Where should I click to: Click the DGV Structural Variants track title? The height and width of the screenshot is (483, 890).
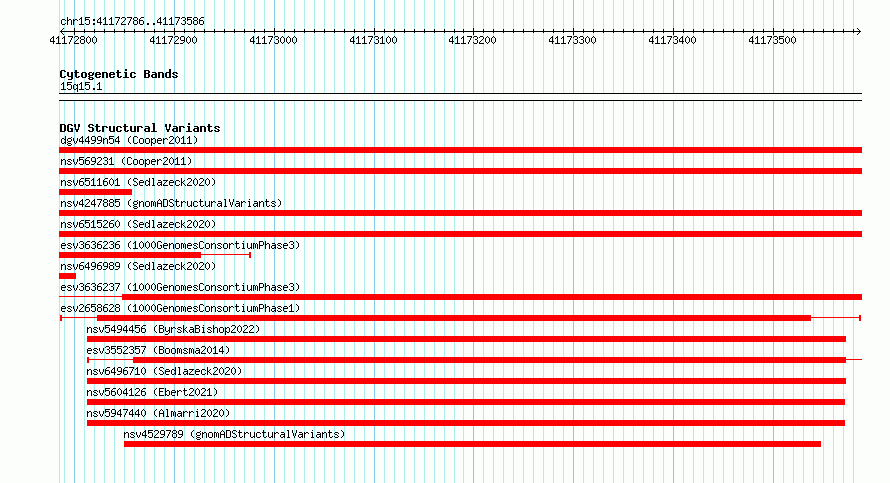tap(140, 128)
